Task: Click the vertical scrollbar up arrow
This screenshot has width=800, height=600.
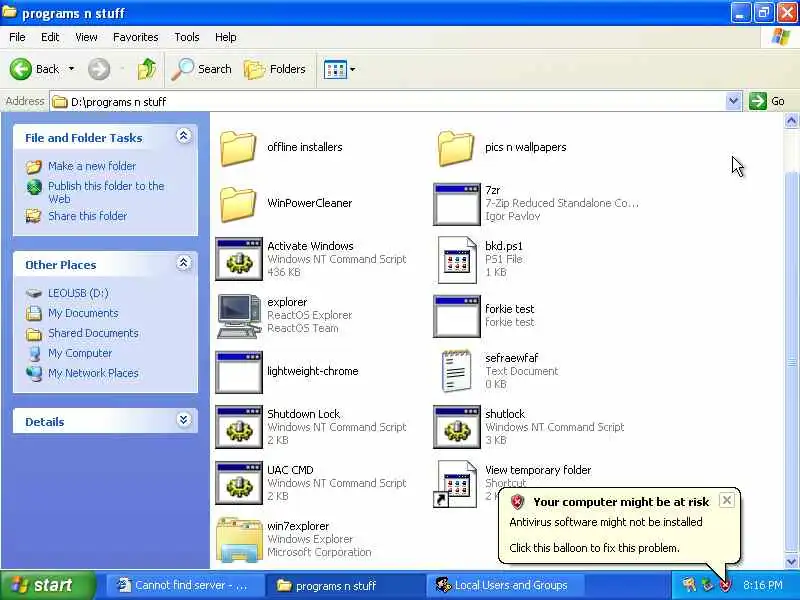Action: click(791, 121)
